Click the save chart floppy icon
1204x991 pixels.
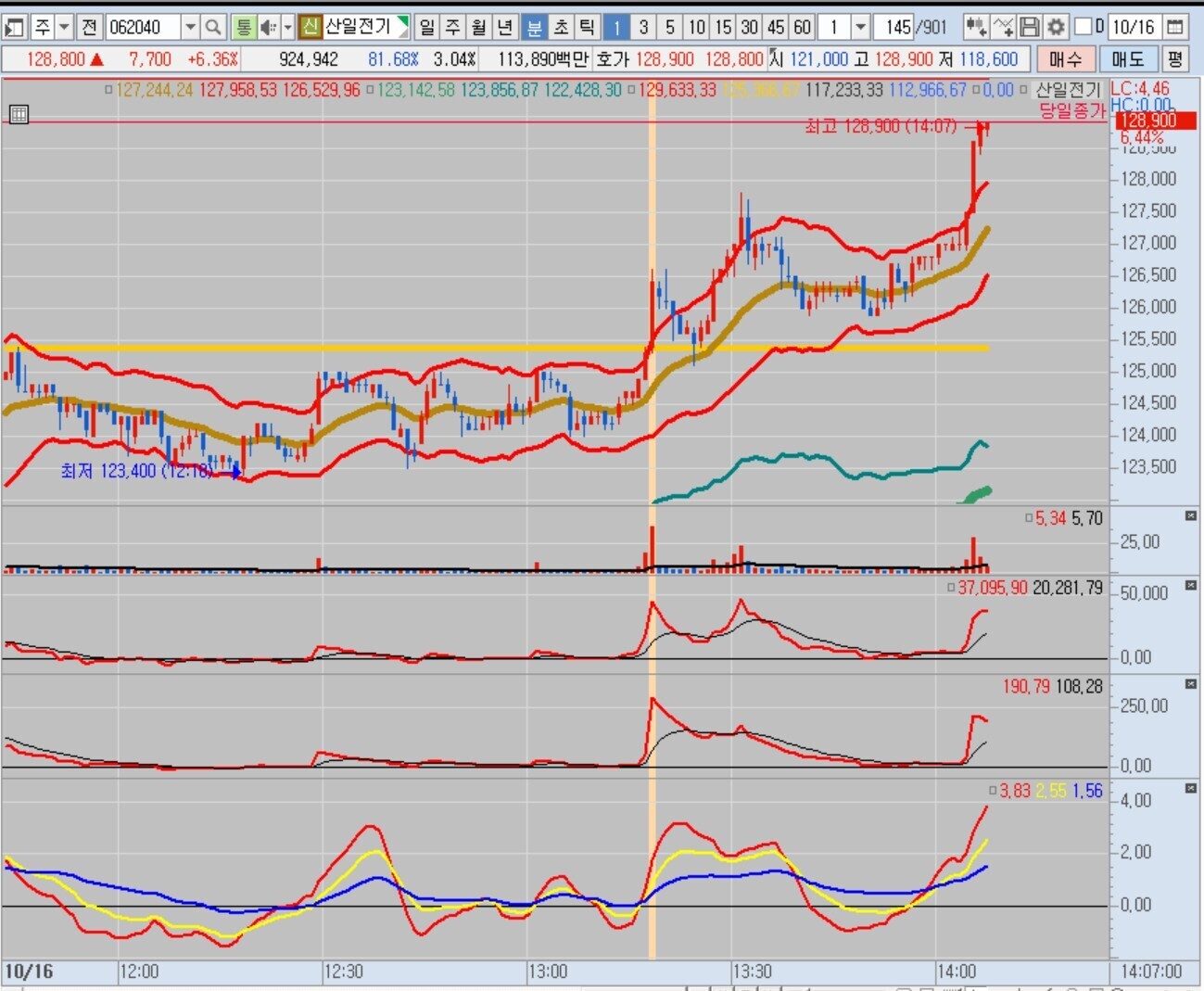point(1029,27)
